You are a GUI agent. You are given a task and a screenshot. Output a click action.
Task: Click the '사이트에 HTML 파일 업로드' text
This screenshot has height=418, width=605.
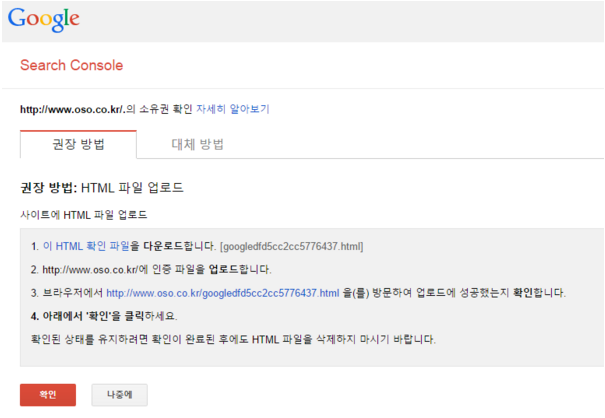tap(84, 215)
